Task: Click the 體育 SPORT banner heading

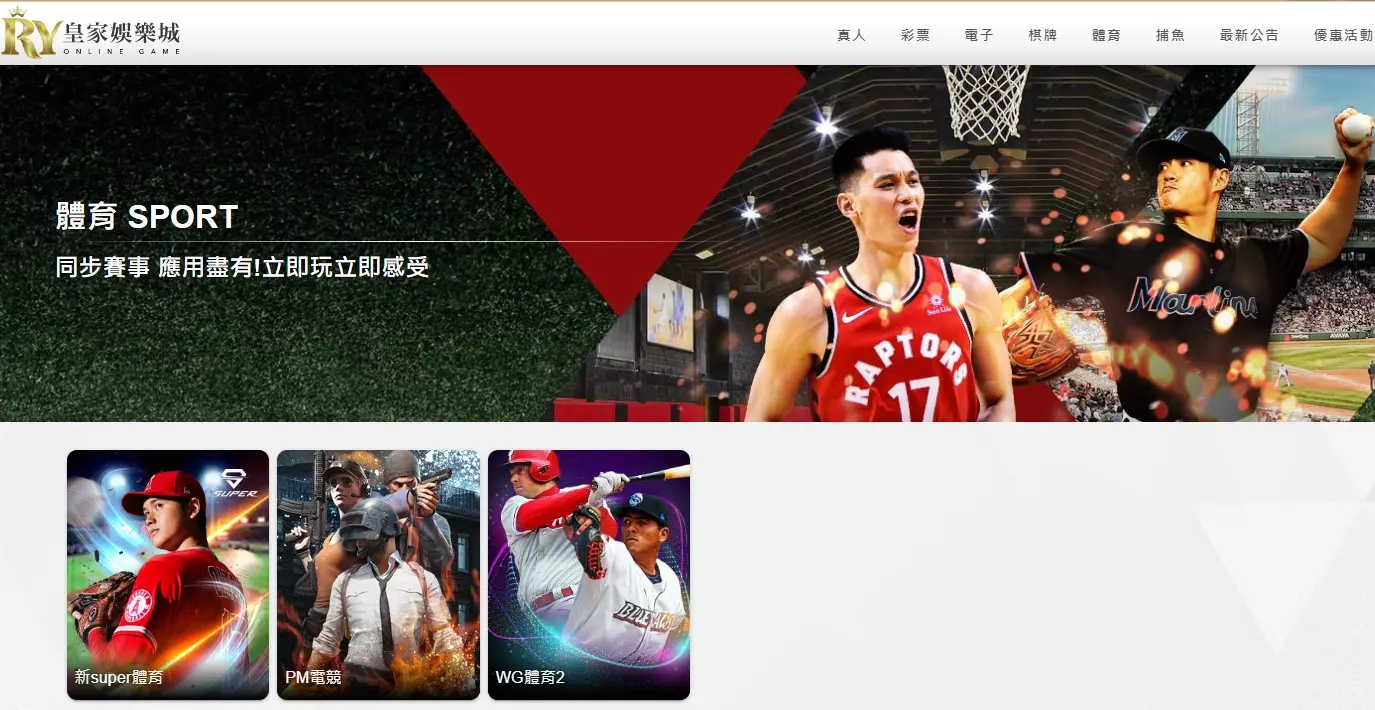Action: coord(147,216)
